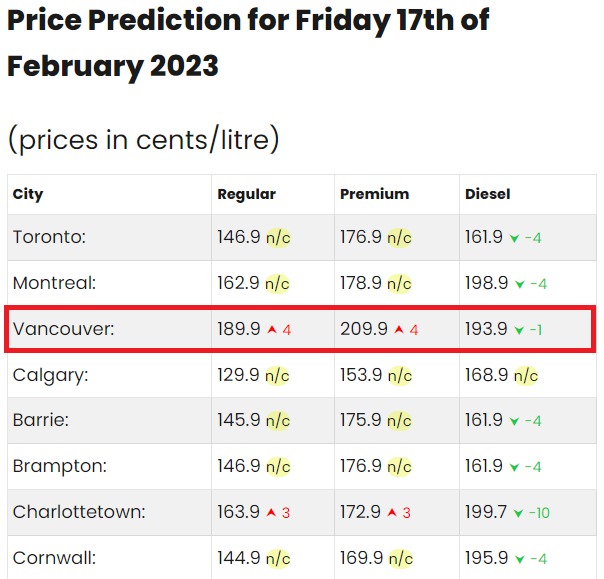Image resolution: width=604 pixels, height=579 pixels.
Task: Click the green down arrow in Toronto diesel cell
Action: [x=514, y=238]
